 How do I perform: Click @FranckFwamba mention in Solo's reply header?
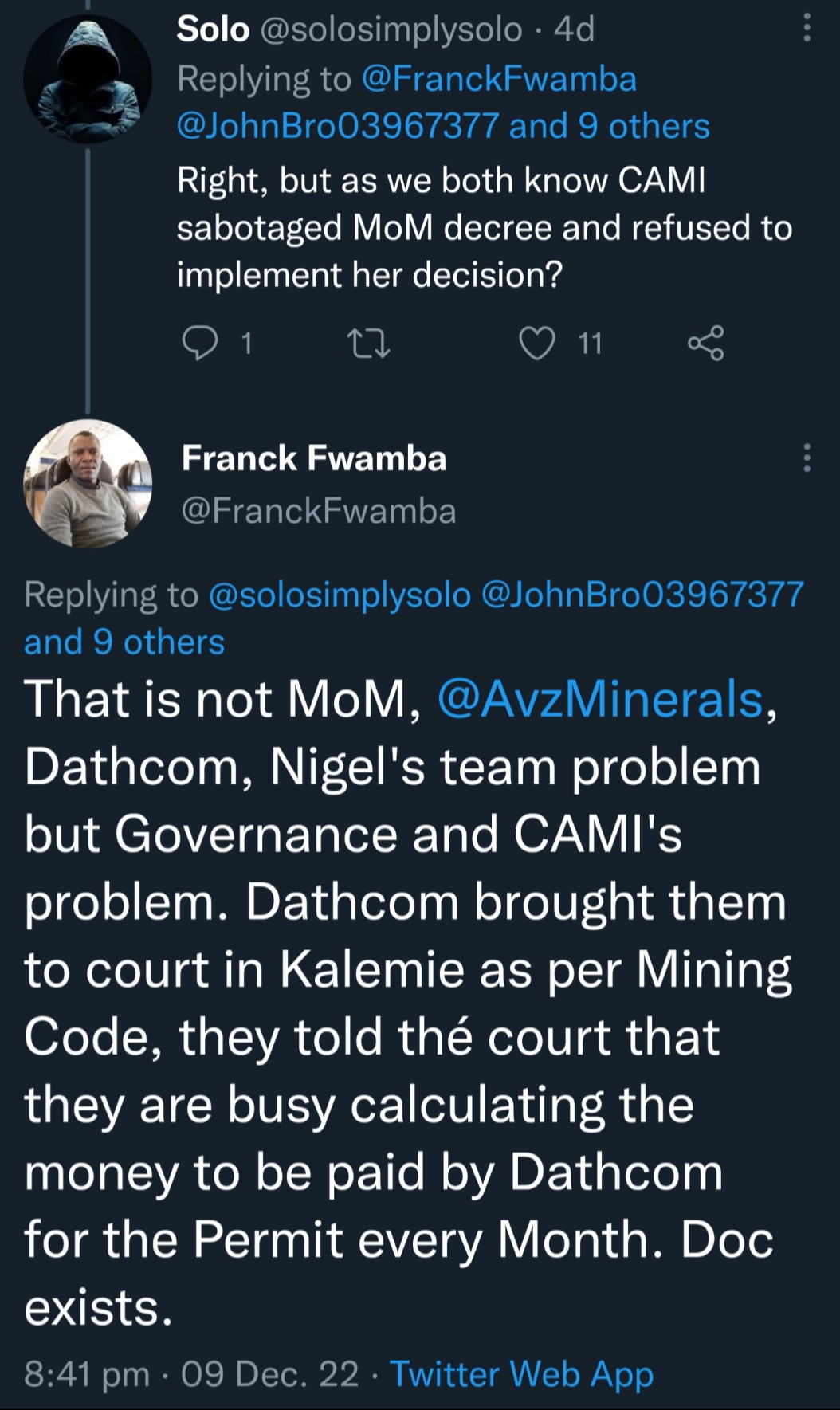click(x=499, y=79)
